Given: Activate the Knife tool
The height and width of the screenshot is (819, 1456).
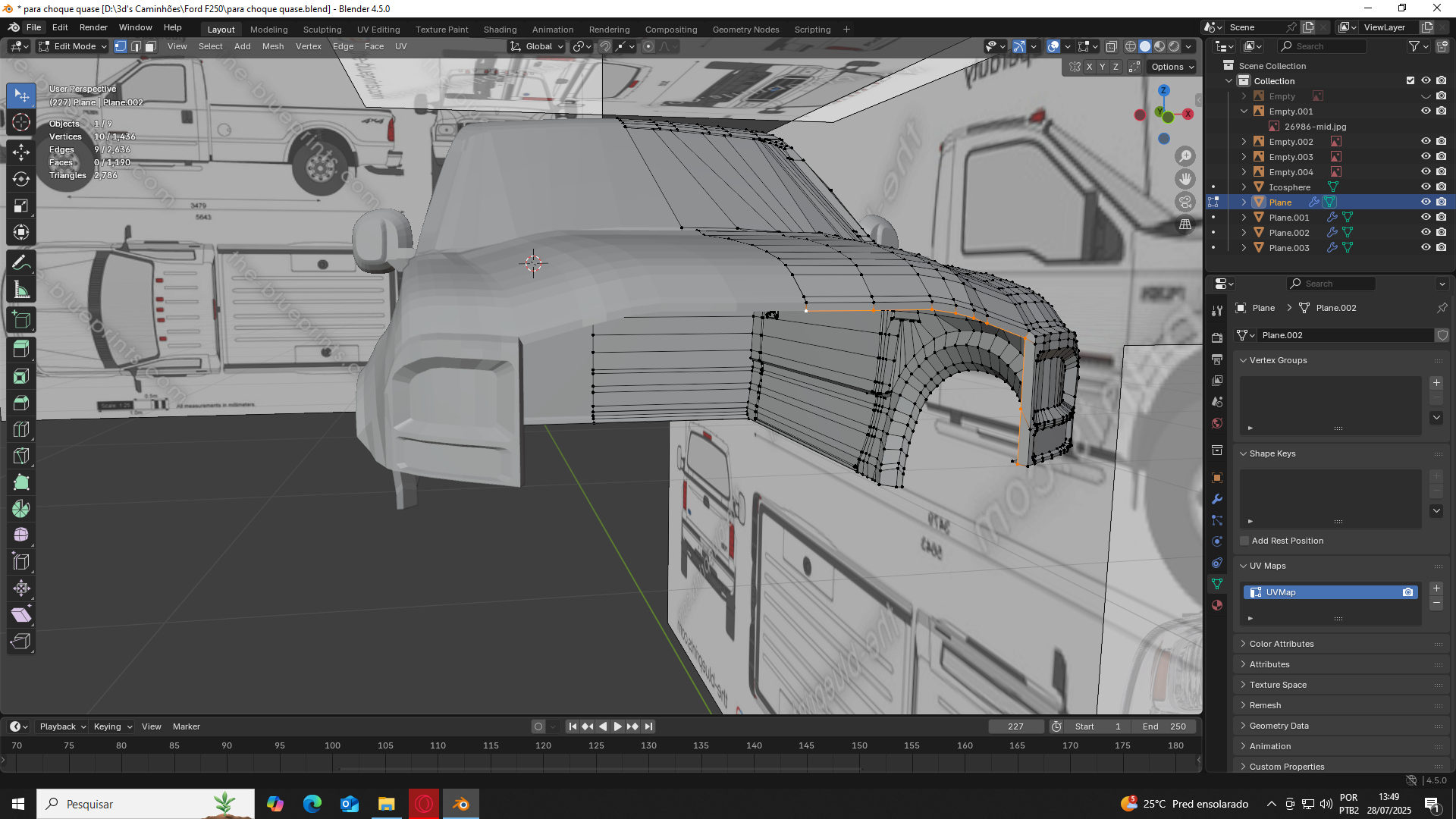Looking at the screenshot, I should [x=21, y=456].
